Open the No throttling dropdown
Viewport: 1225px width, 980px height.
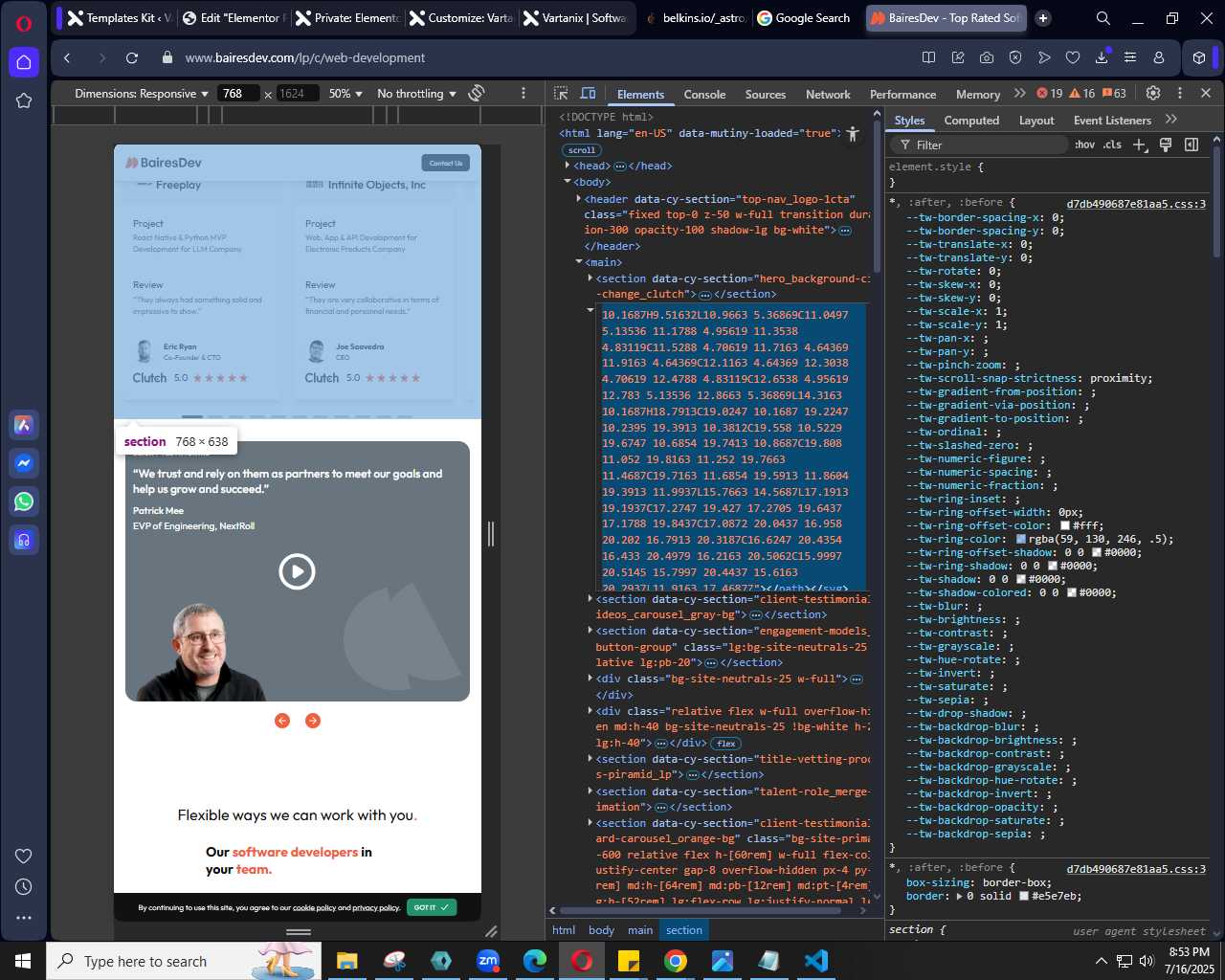point(416,93)
